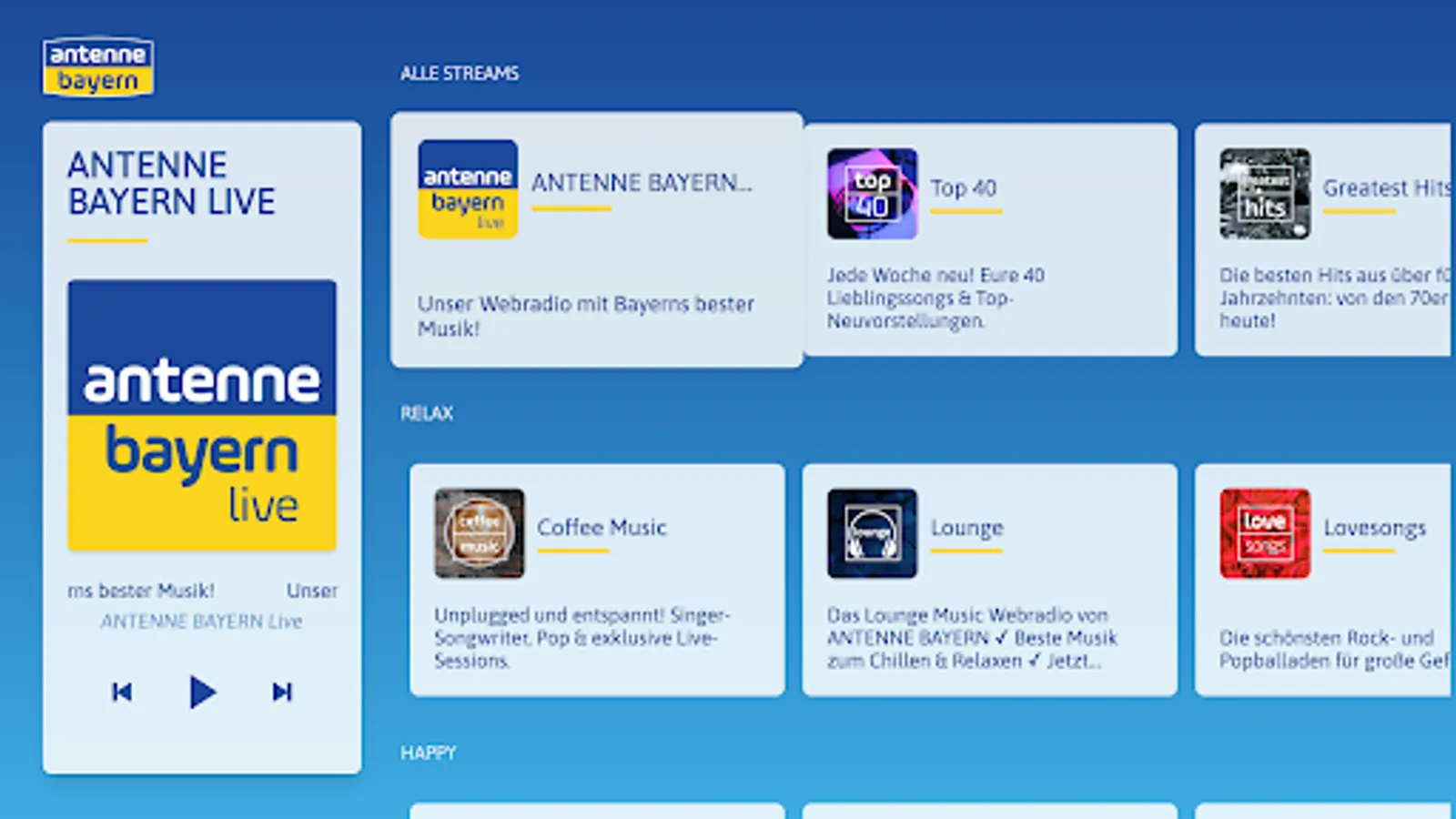
Task: Skip to the next station
Action: click(282, 692)
